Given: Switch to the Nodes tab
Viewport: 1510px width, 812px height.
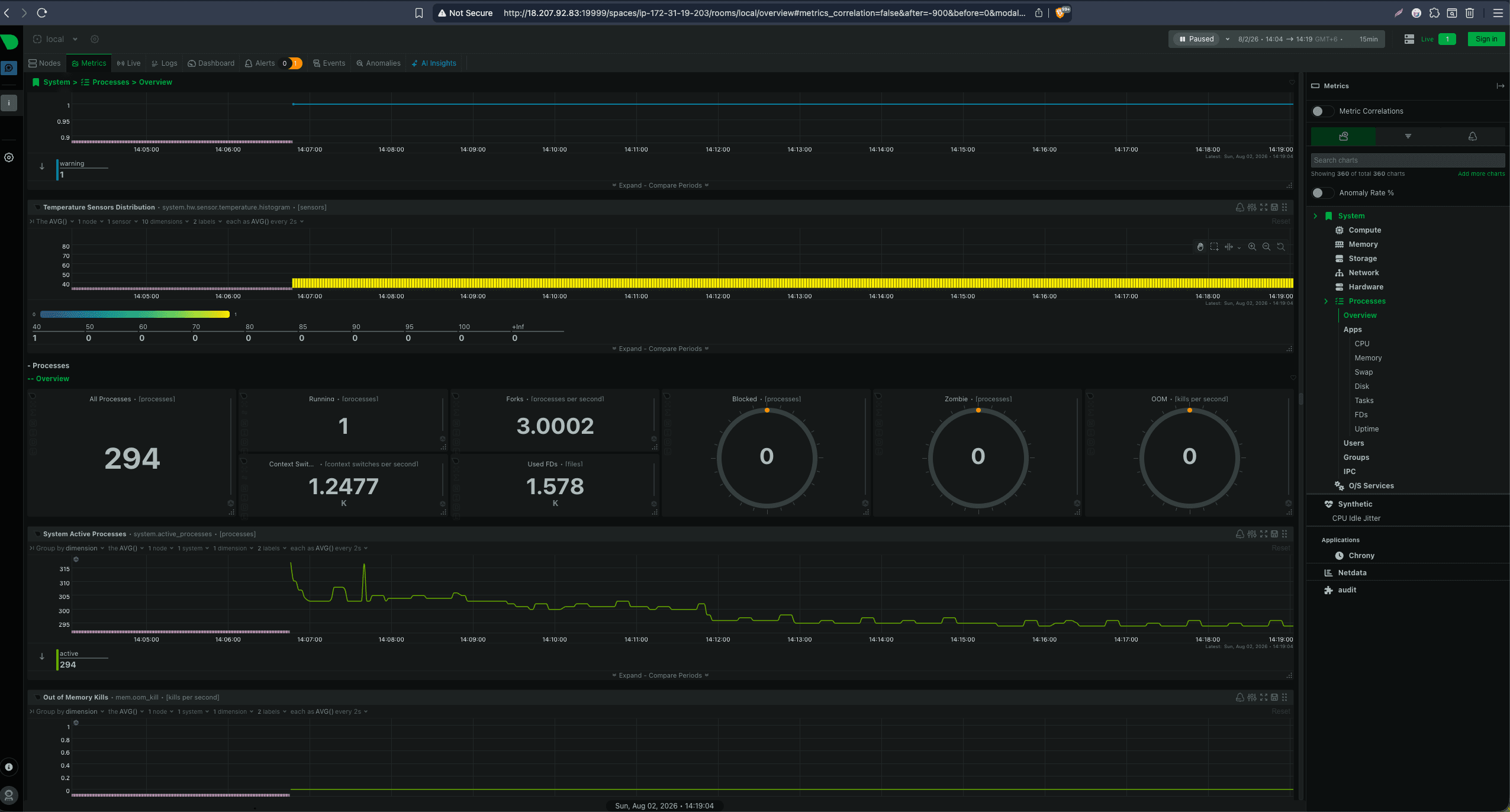Looking at the screenshot, I should (45, 63).
